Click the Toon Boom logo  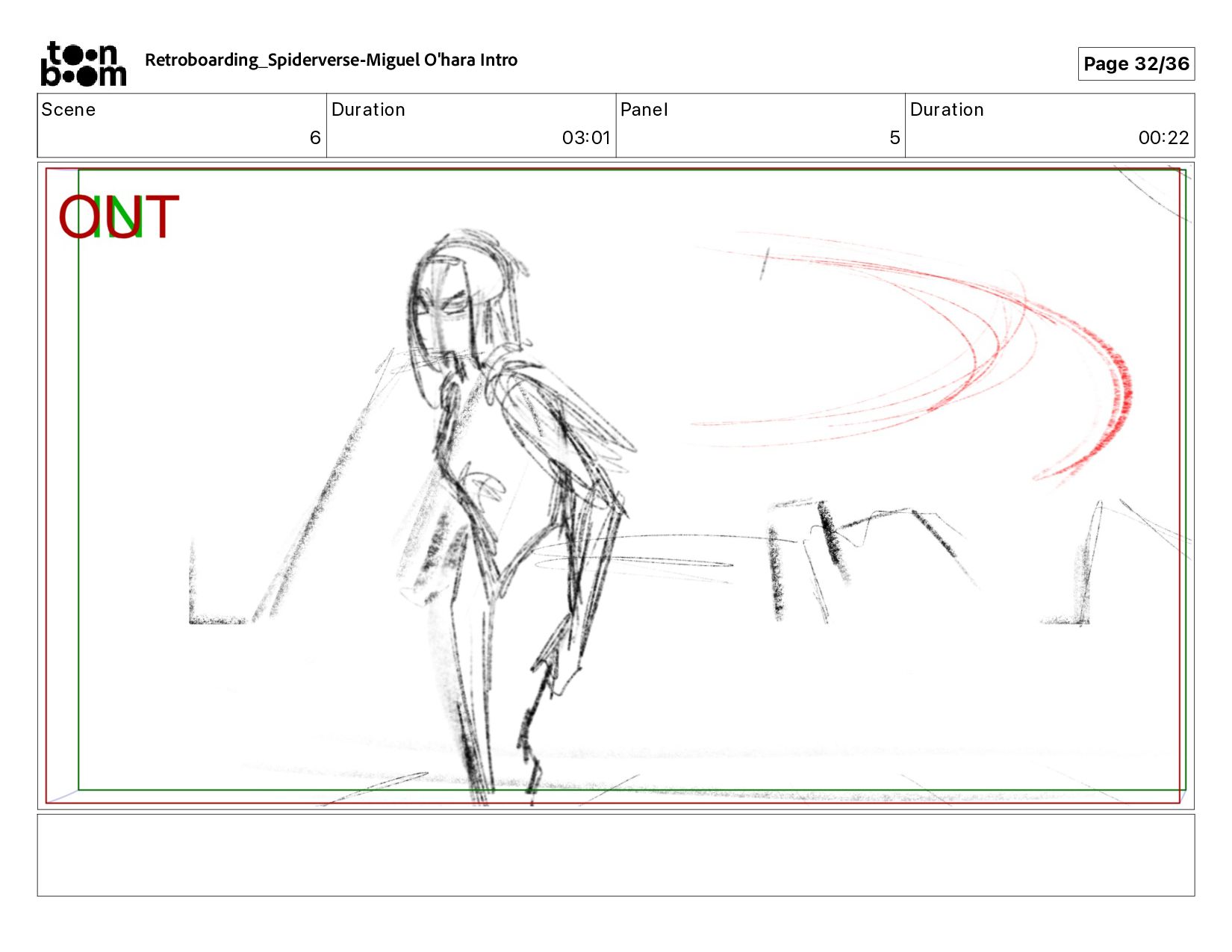[x=83, y=63]
